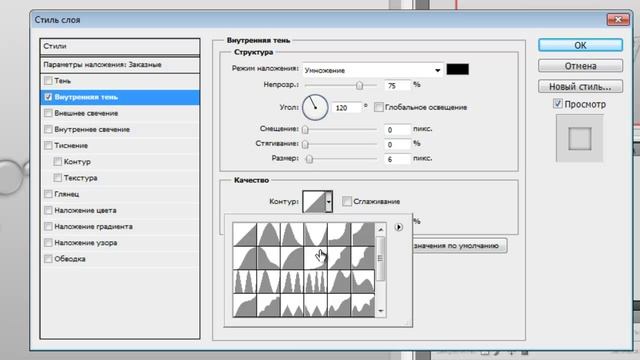The height and width of the screenshot is (360, 640).
Task: Click the contour list scrollbar up arrow
Action: (x=381, y=230)
